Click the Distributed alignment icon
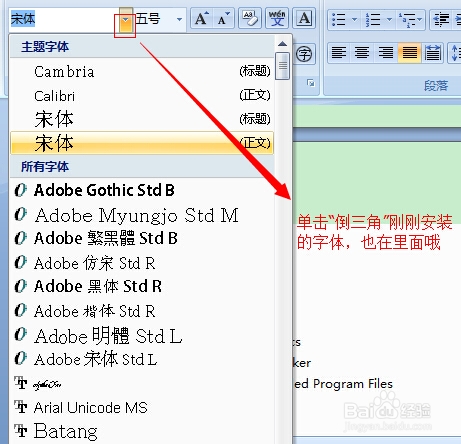Viewport: 461px width, 444px height. [x=433, y=53]
